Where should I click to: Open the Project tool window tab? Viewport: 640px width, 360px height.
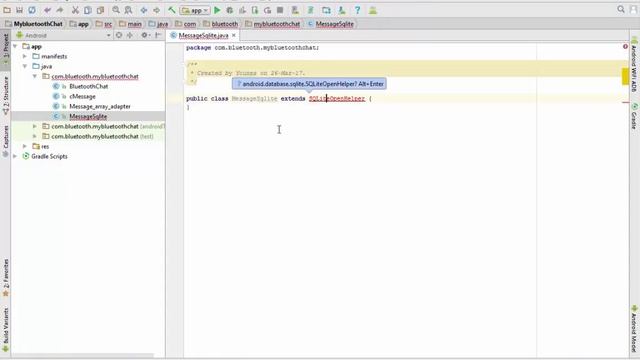pos(6,48)
